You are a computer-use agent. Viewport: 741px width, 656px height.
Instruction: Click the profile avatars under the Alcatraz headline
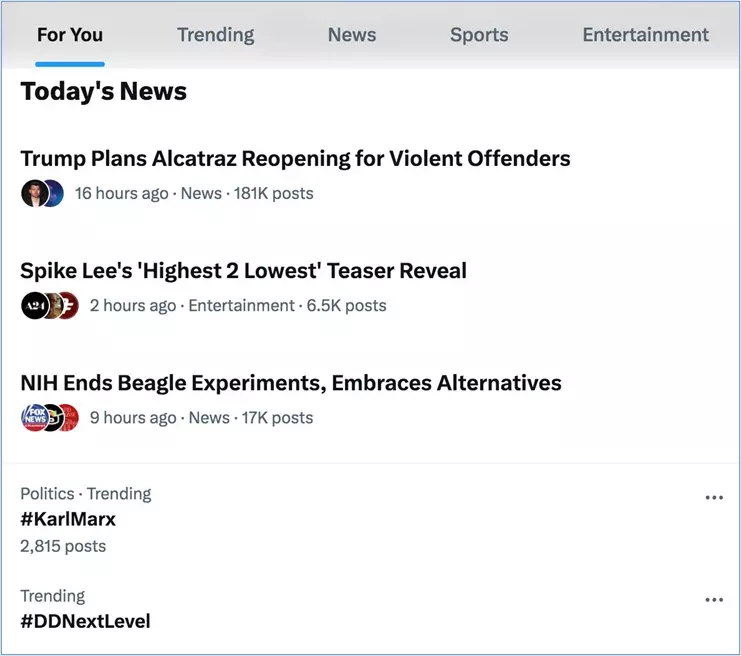(x=42, y=193)
